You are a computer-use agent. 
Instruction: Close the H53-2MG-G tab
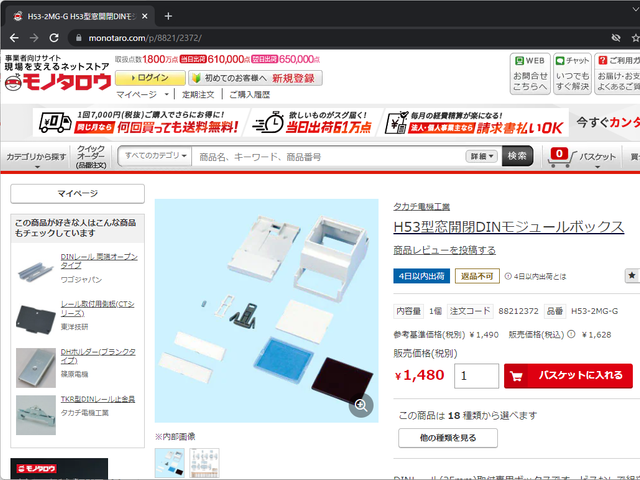[144, 16]
